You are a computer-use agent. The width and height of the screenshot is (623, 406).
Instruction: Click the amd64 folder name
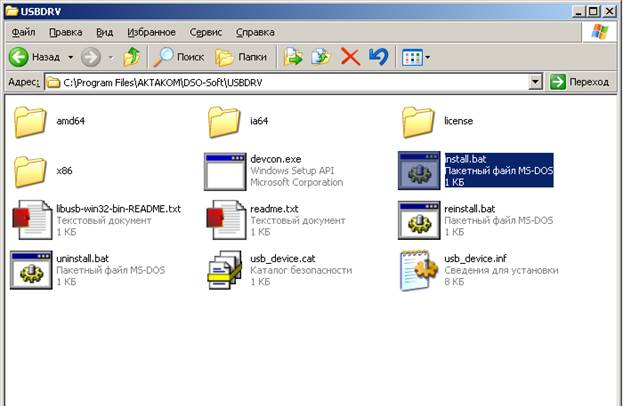point(70,121)
